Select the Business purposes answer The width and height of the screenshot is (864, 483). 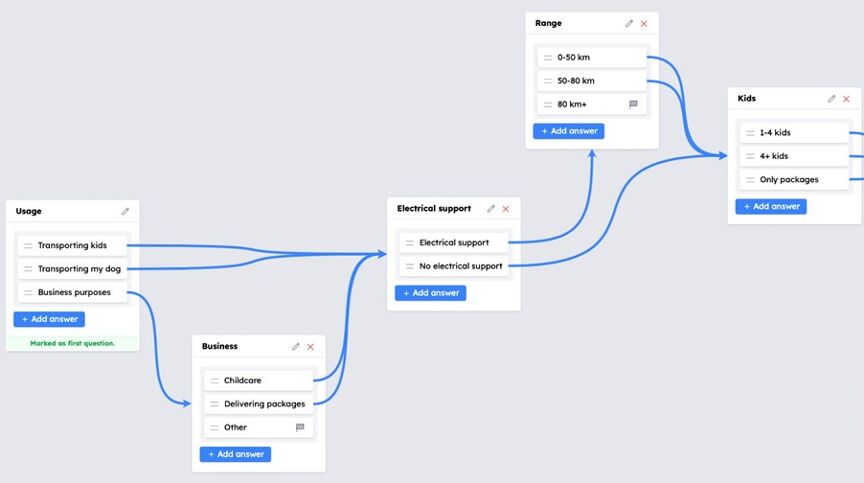click(72, 292)
